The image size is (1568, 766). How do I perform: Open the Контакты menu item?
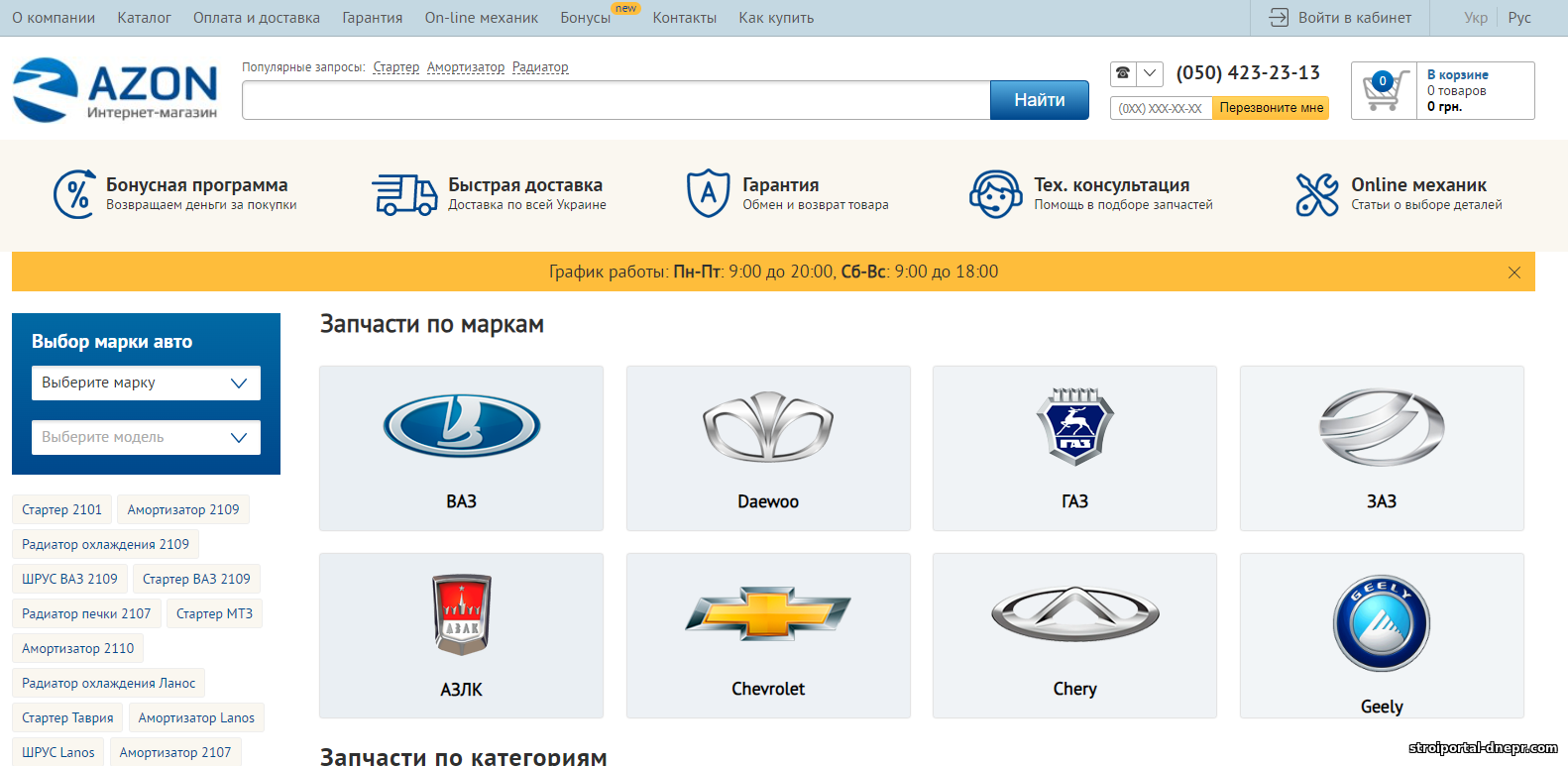(685, 18)
